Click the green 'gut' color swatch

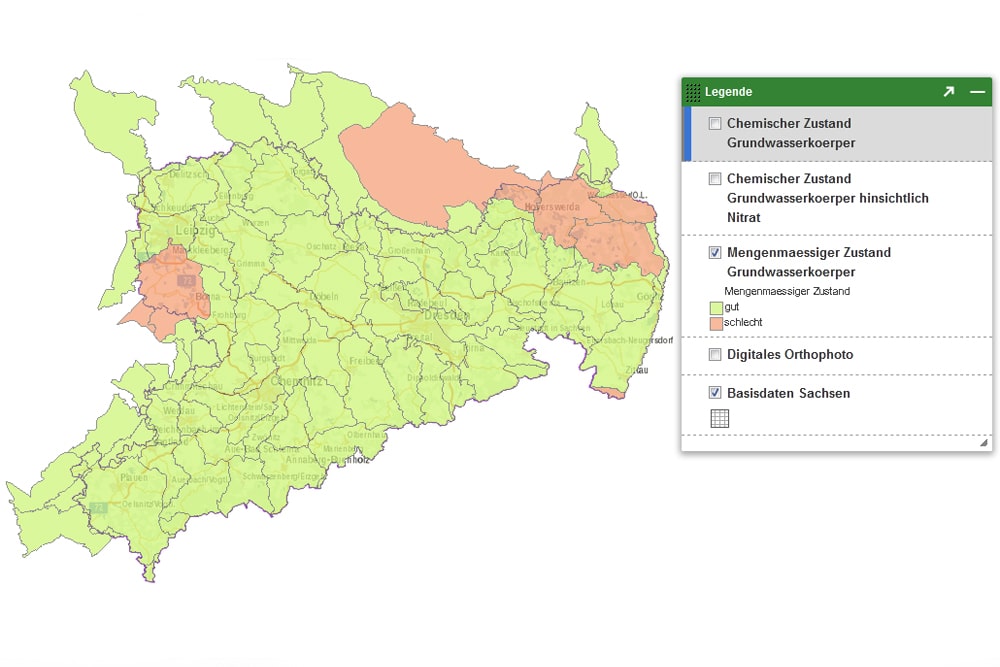(716, 307)
